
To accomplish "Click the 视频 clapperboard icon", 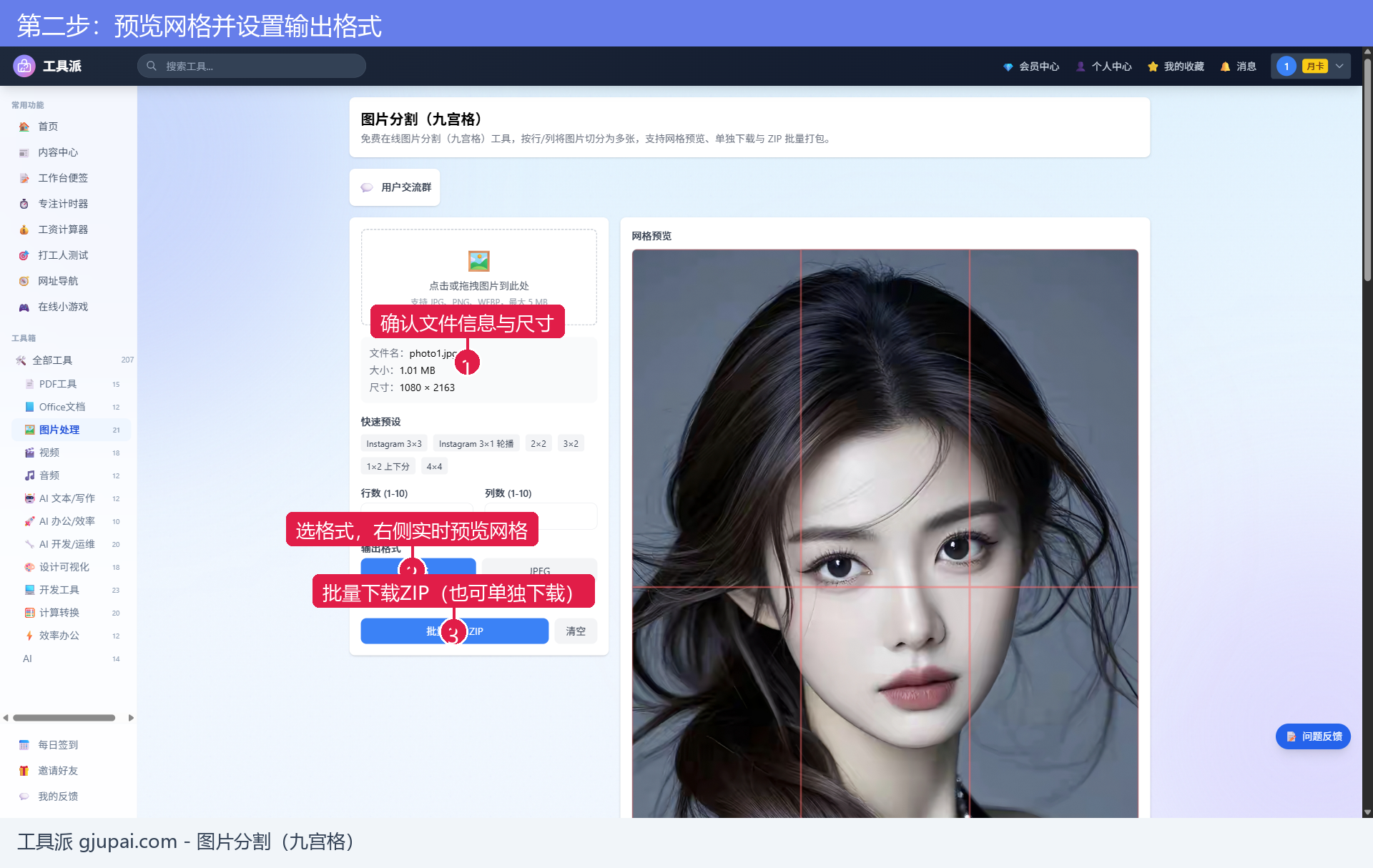I will click(30, 453).
